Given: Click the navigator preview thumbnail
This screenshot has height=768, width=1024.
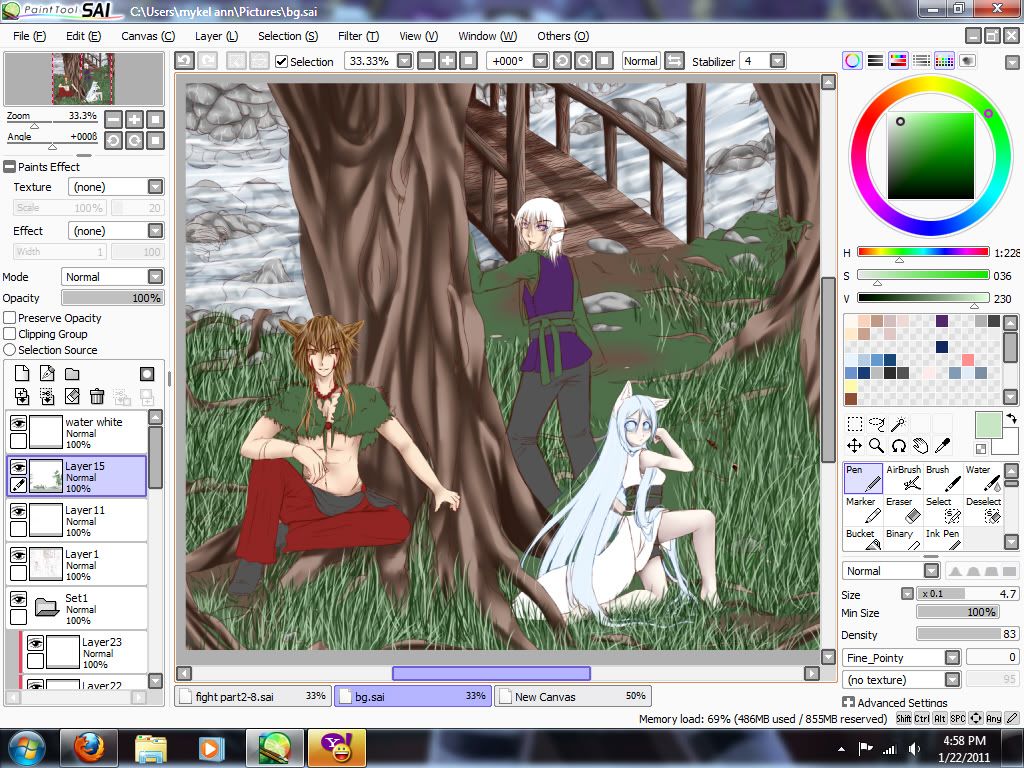Looking at the screenshot, I should (84, 79).
